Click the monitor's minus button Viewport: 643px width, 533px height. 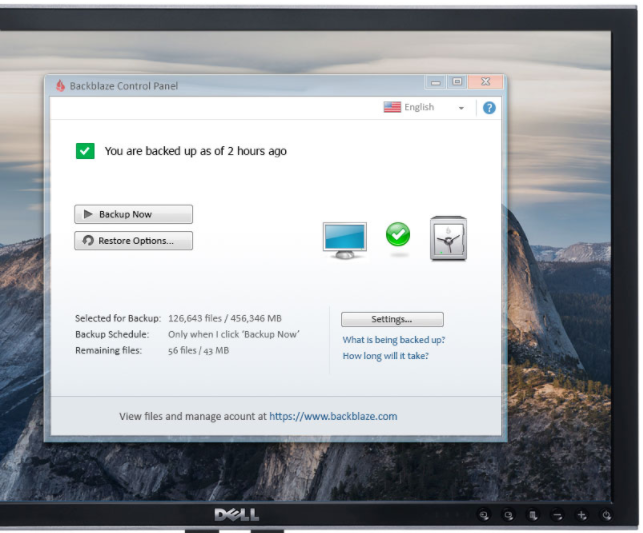[x=557, y=515]
